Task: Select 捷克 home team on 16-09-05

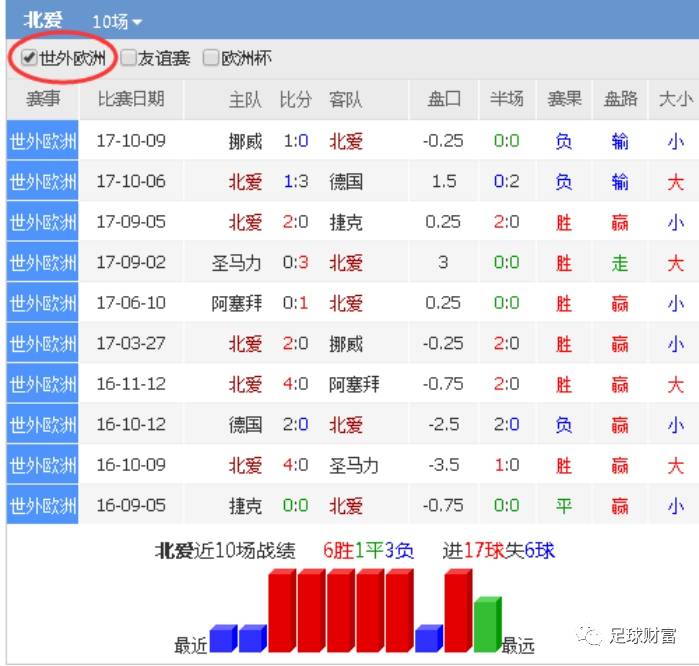Action: coord(245,506)
